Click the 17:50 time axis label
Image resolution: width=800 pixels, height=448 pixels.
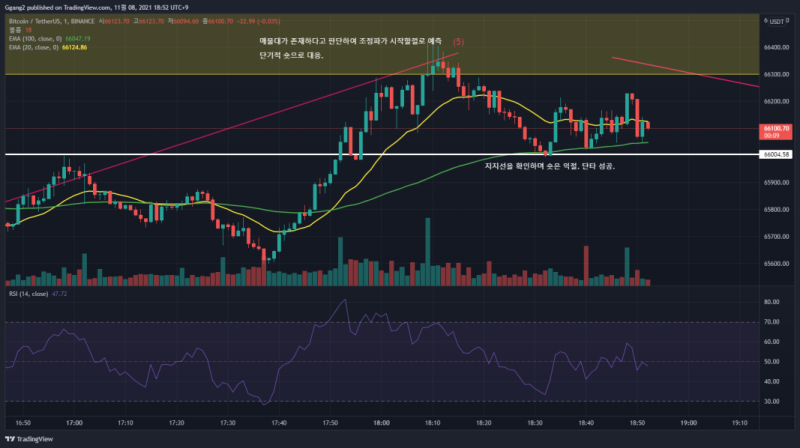pyautogui.click(x=330, y=423)
